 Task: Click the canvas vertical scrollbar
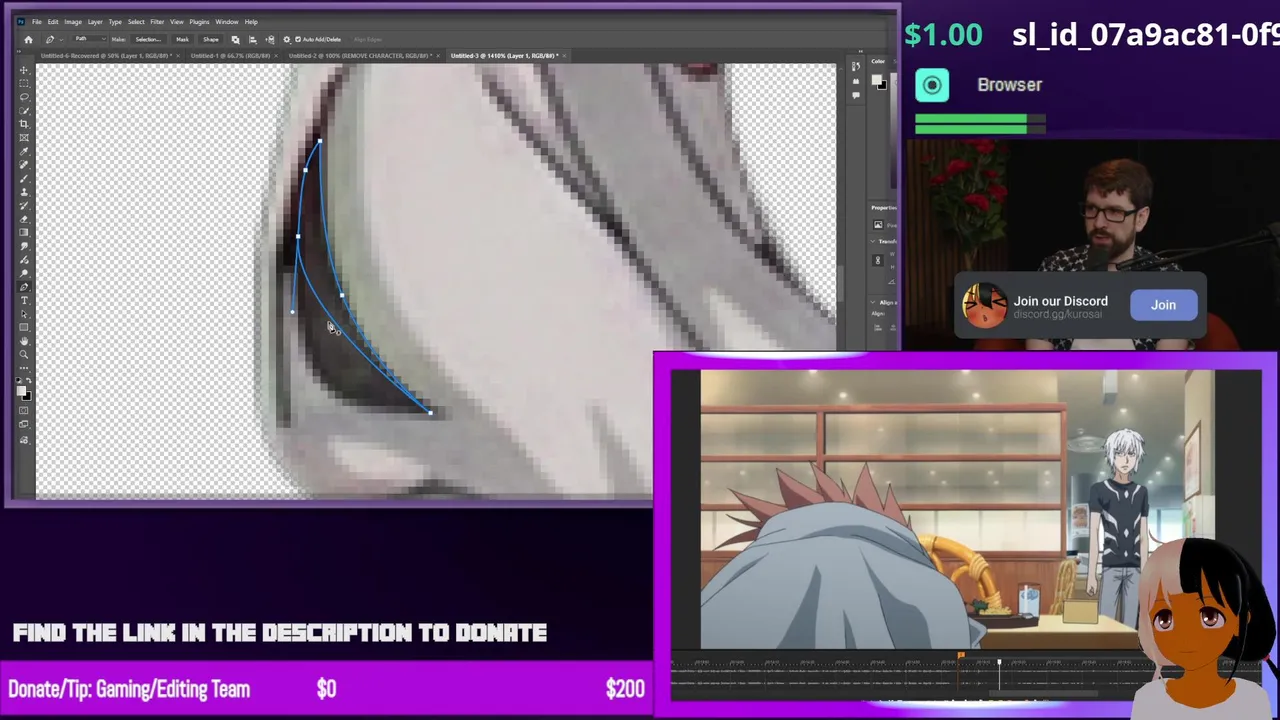842,285
